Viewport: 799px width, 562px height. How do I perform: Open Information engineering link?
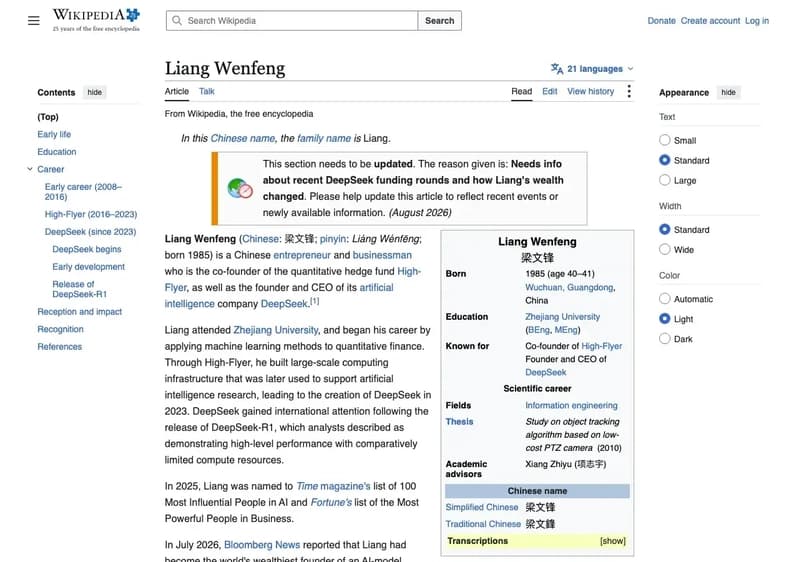[x=571, y=405]
